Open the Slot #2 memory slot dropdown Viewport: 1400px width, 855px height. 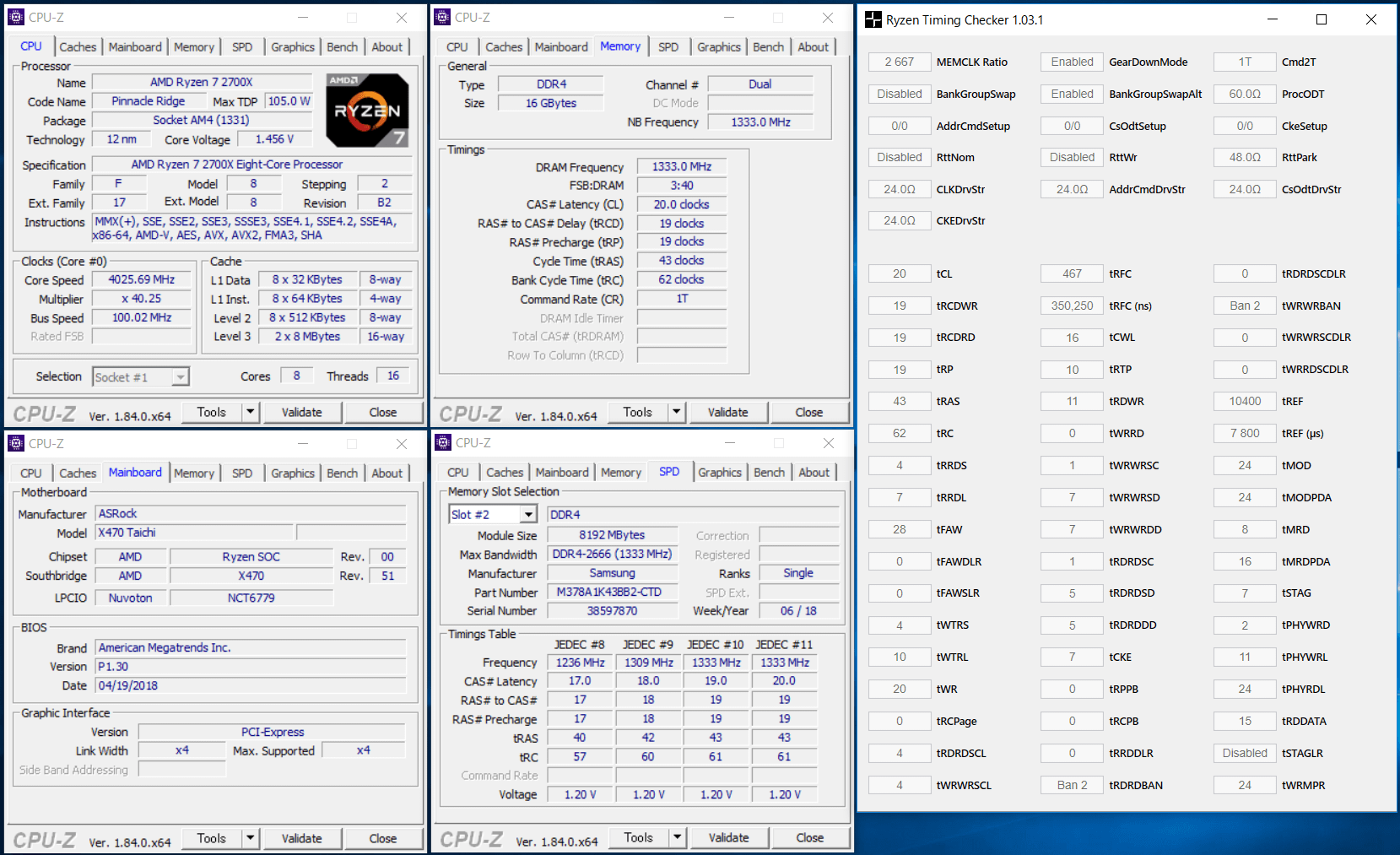(x=528, y=514)
